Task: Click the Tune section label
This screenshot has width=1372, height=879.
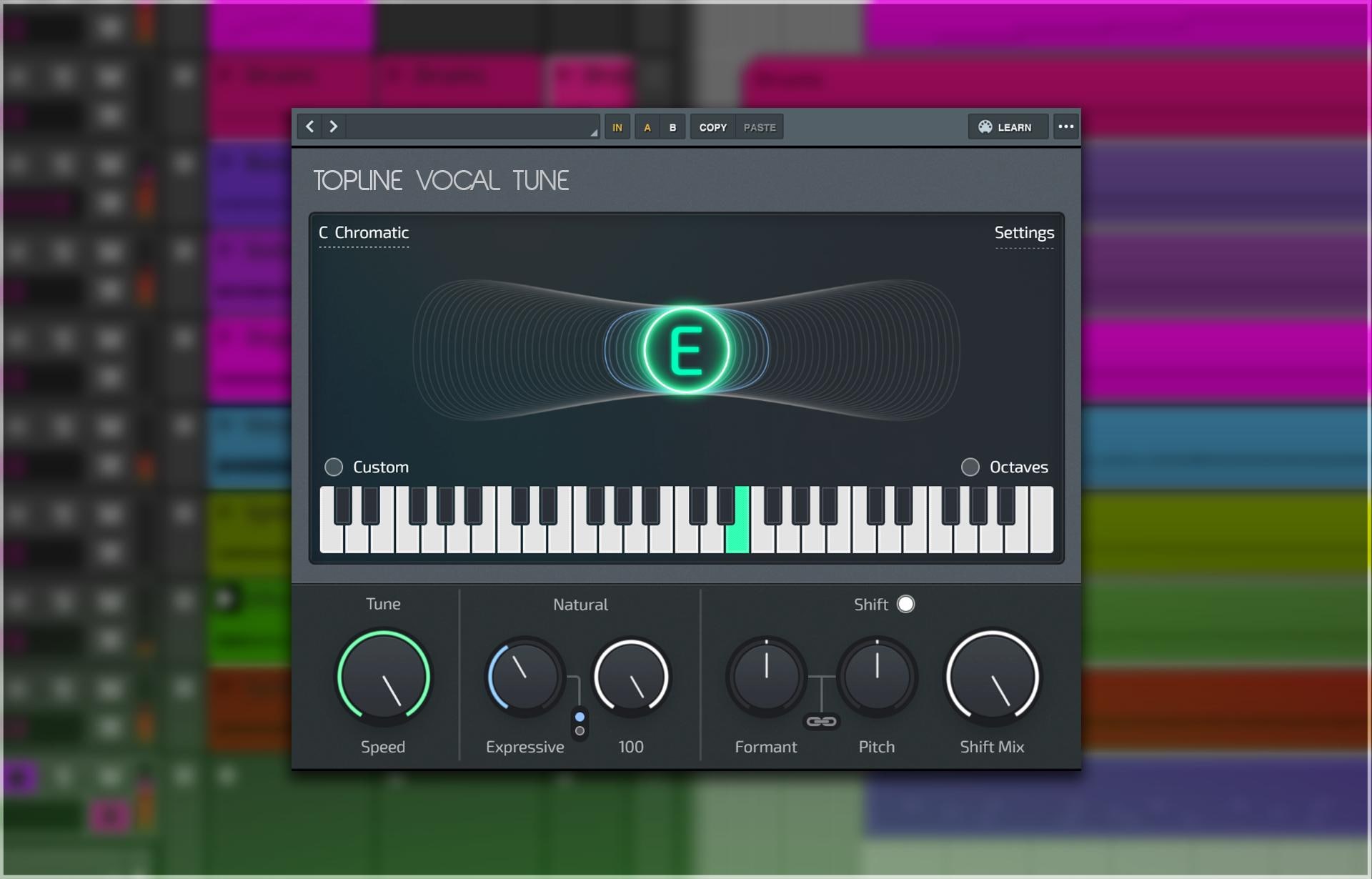Action: coord(383,604)
